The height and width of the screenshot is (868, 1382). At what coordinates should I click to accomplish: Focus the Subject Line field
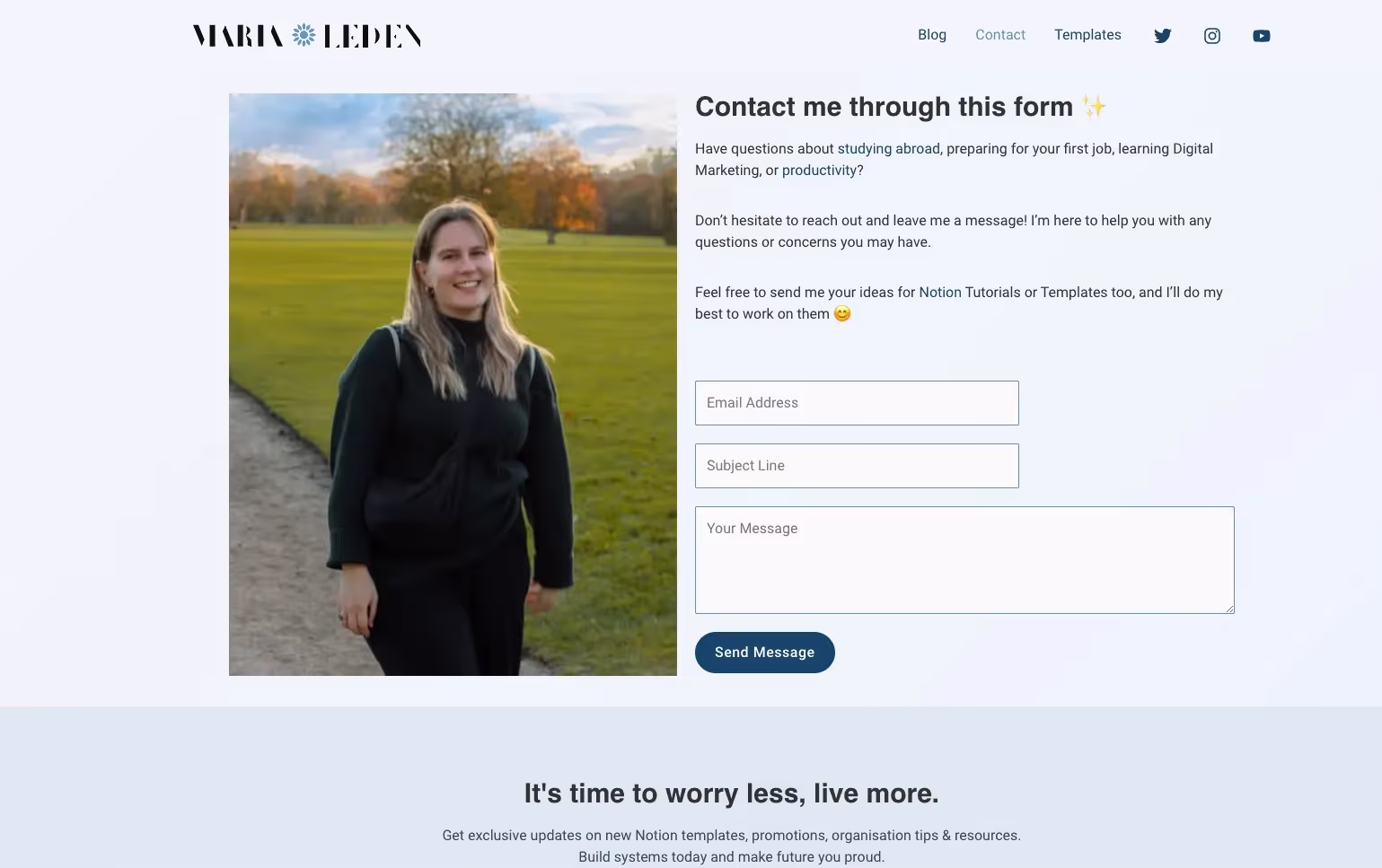coord(857,466)
